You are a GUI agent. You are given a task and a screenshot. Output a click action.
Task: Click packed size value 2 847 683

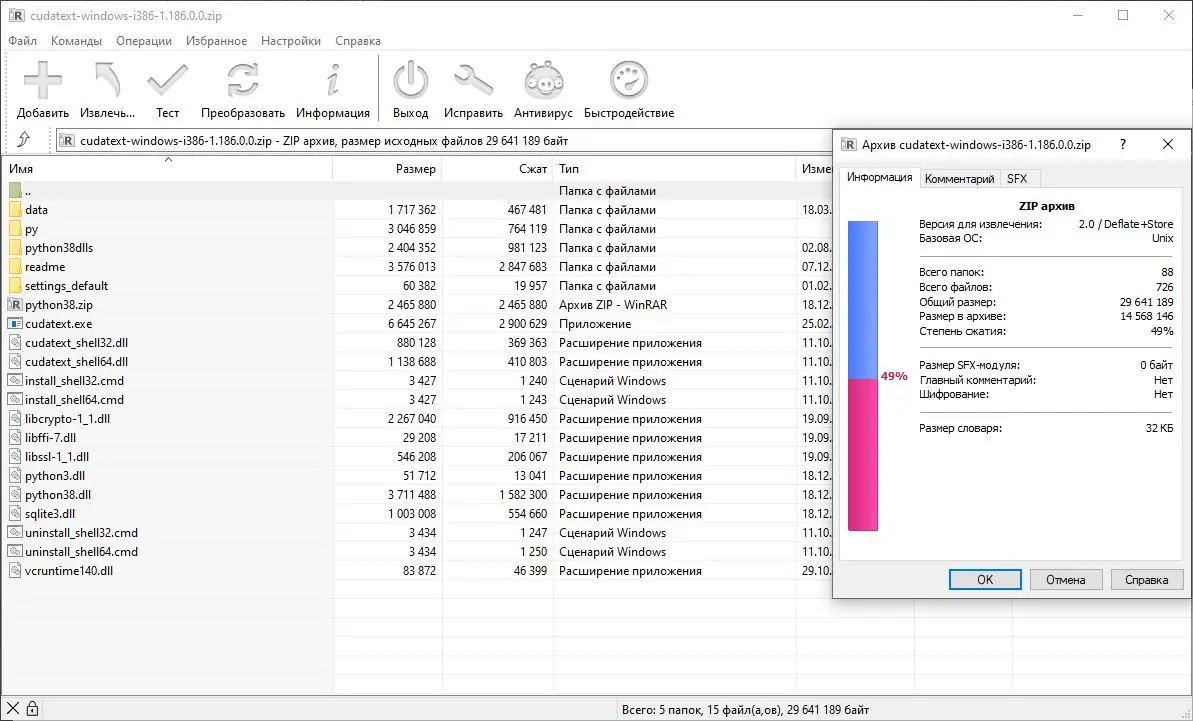coord(523,267)
